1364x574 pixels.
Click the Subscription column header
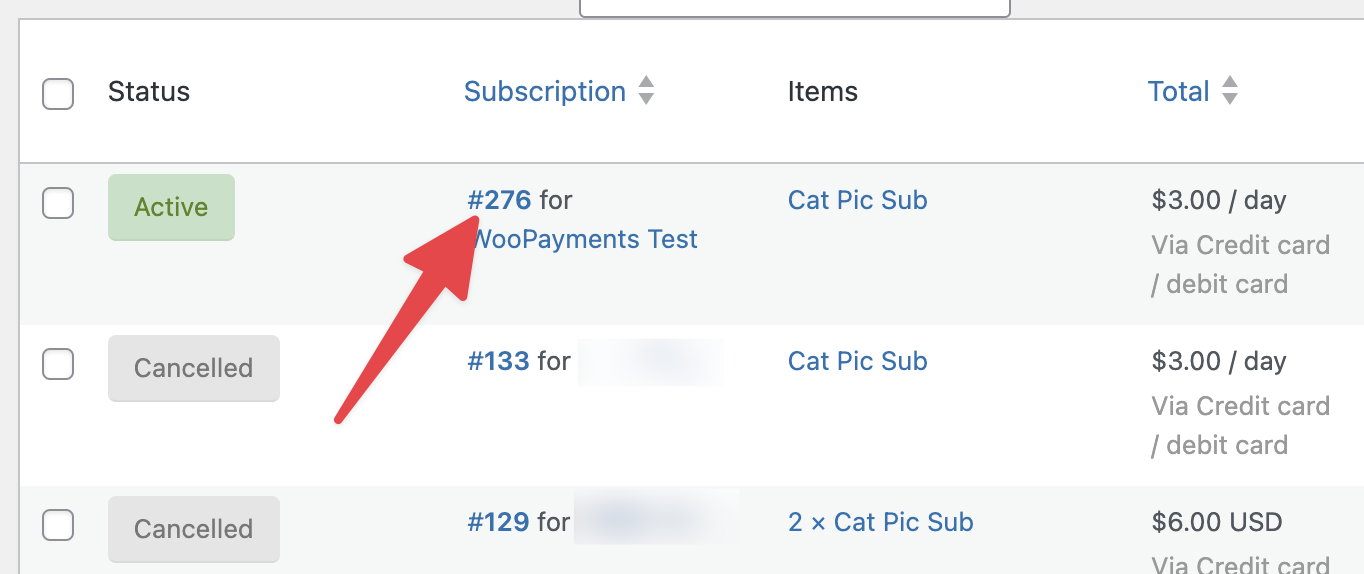(545, 92)
